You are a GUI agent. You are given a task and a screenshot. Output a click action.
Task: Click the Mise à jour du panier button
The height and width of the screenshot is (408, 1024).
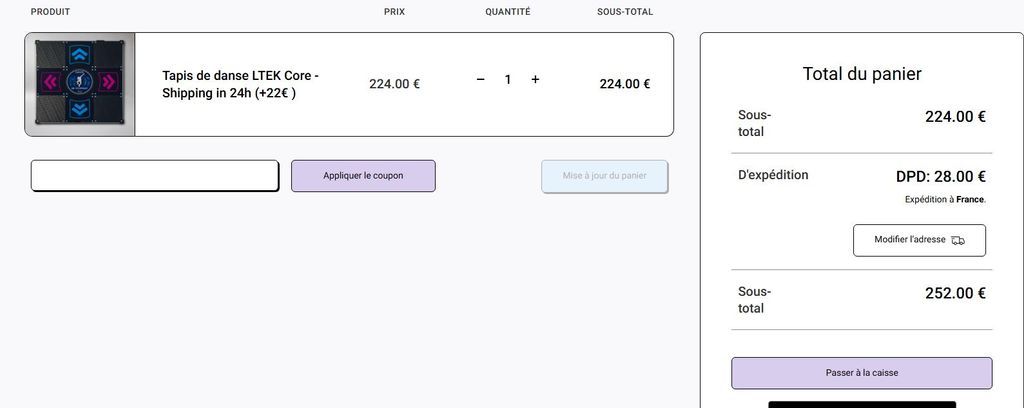[x=604, y=176]
